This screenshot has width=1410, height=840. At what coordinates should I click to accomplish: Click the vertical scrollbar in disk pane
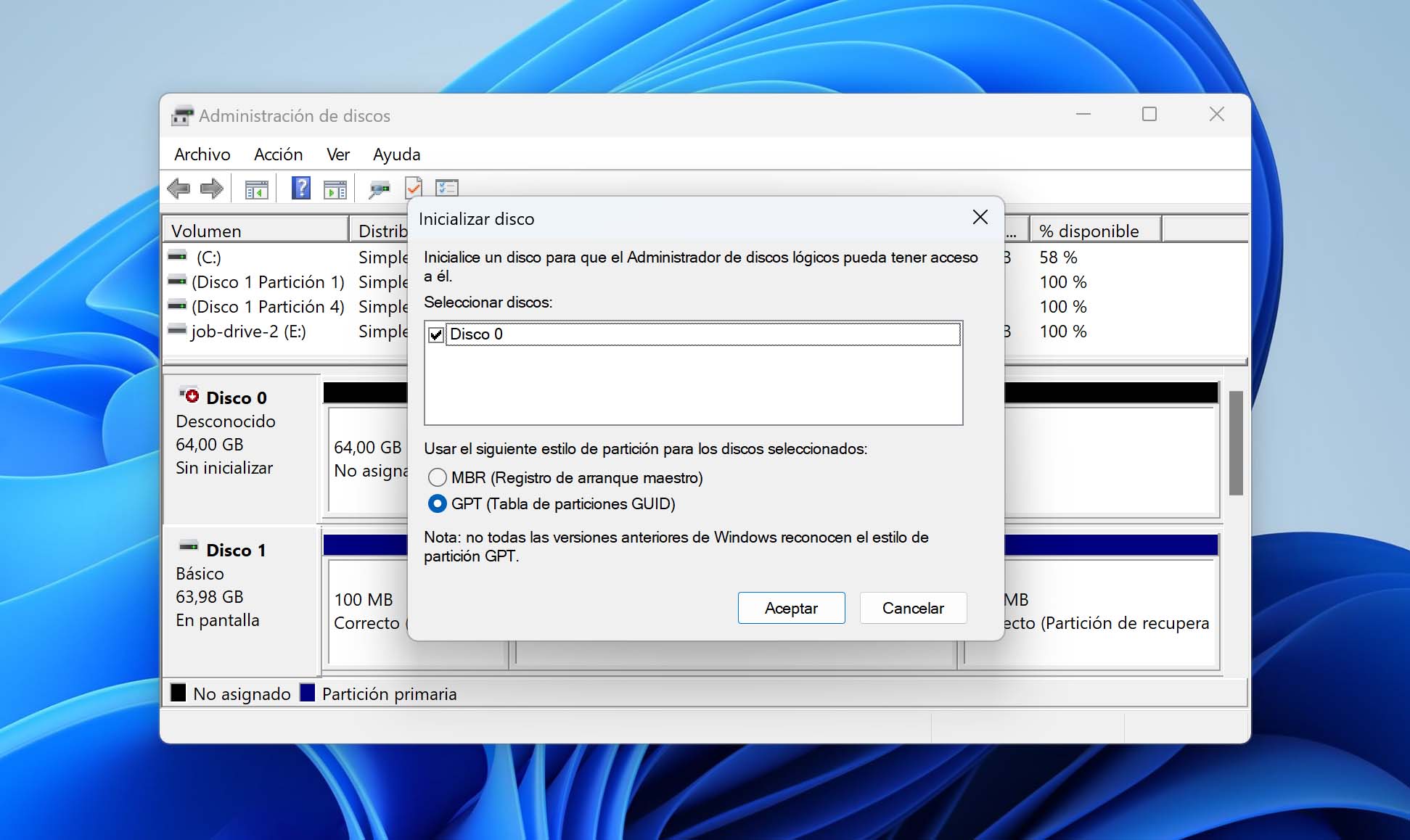pyautogui.click(x=1236, y=443)
